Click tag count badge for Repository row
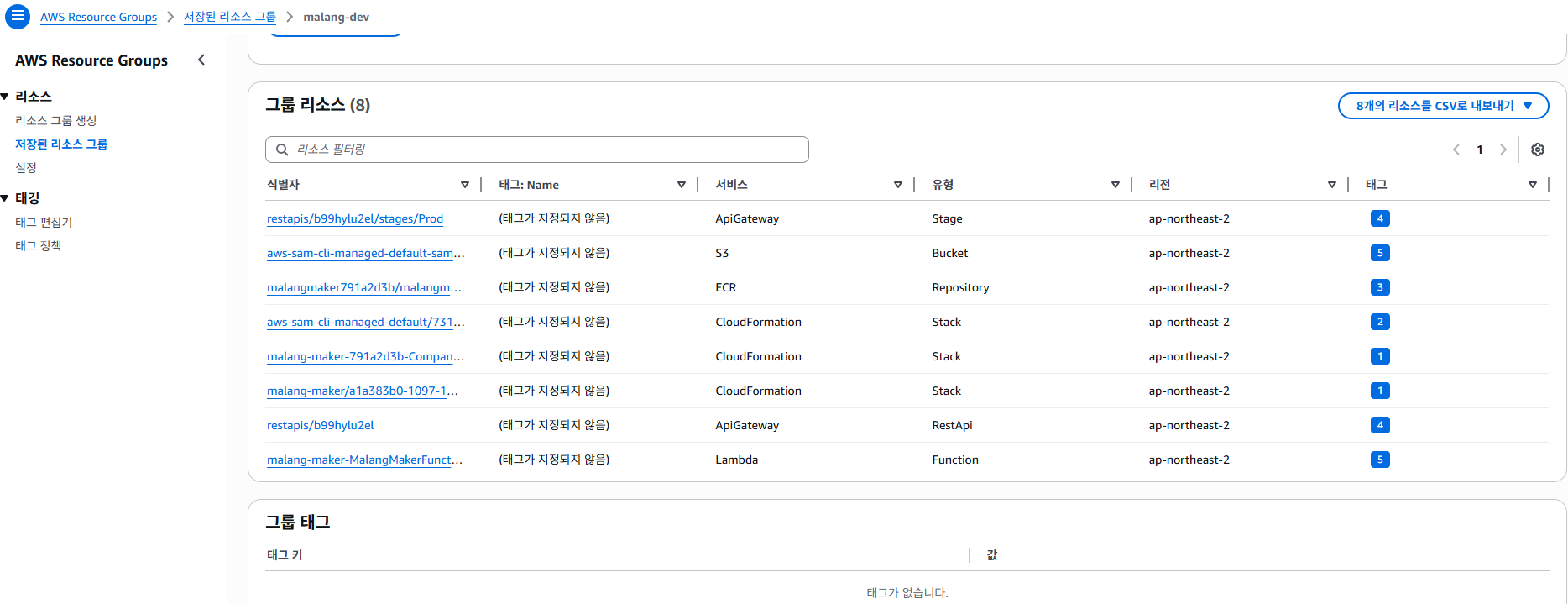 coord(1380,287)
